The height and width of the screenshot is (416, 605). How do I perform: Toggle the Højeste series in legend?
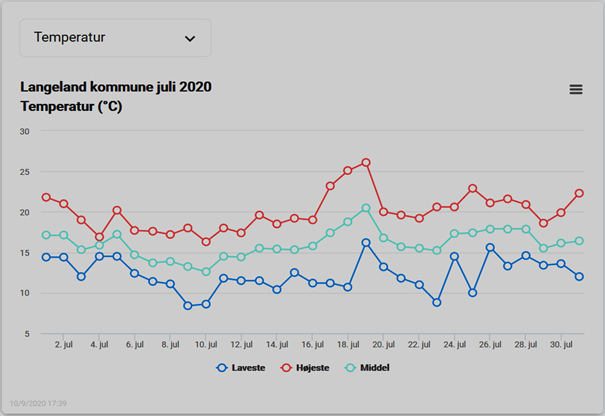305,368
